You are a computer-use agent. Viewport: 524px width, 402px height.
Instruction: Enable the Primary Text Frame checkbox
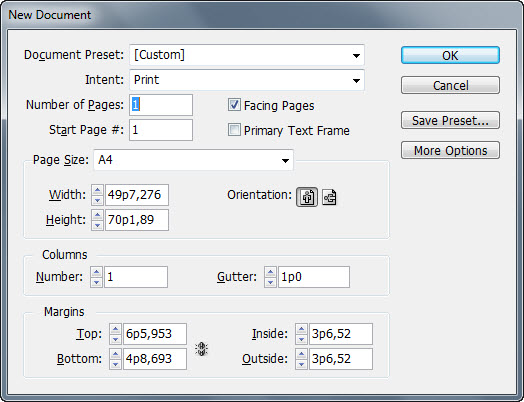[x=234, y=130]
